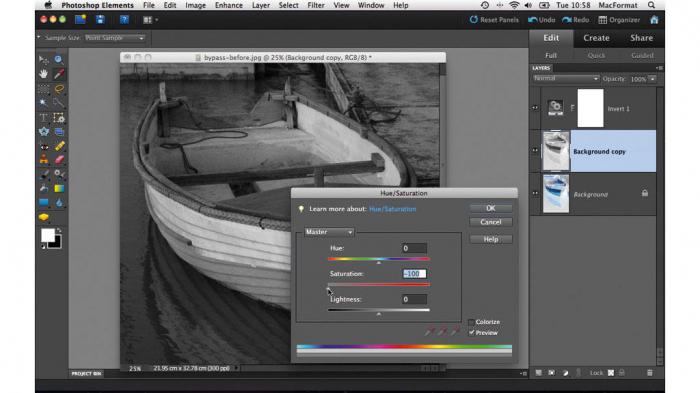The image size is (700, 393).
Task: Select the Blur droplet tool
Action: click(58, 203)
